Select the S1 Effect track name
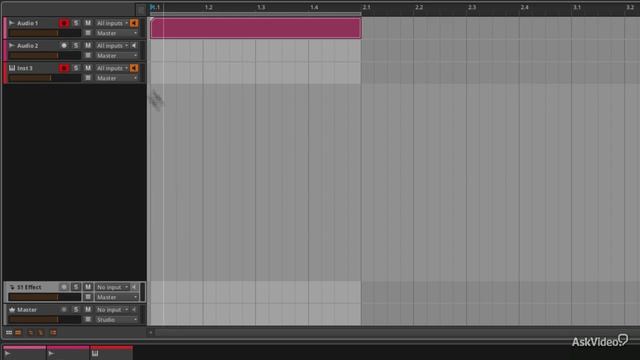Screen dimensions: 640x360 coord(29,287)
